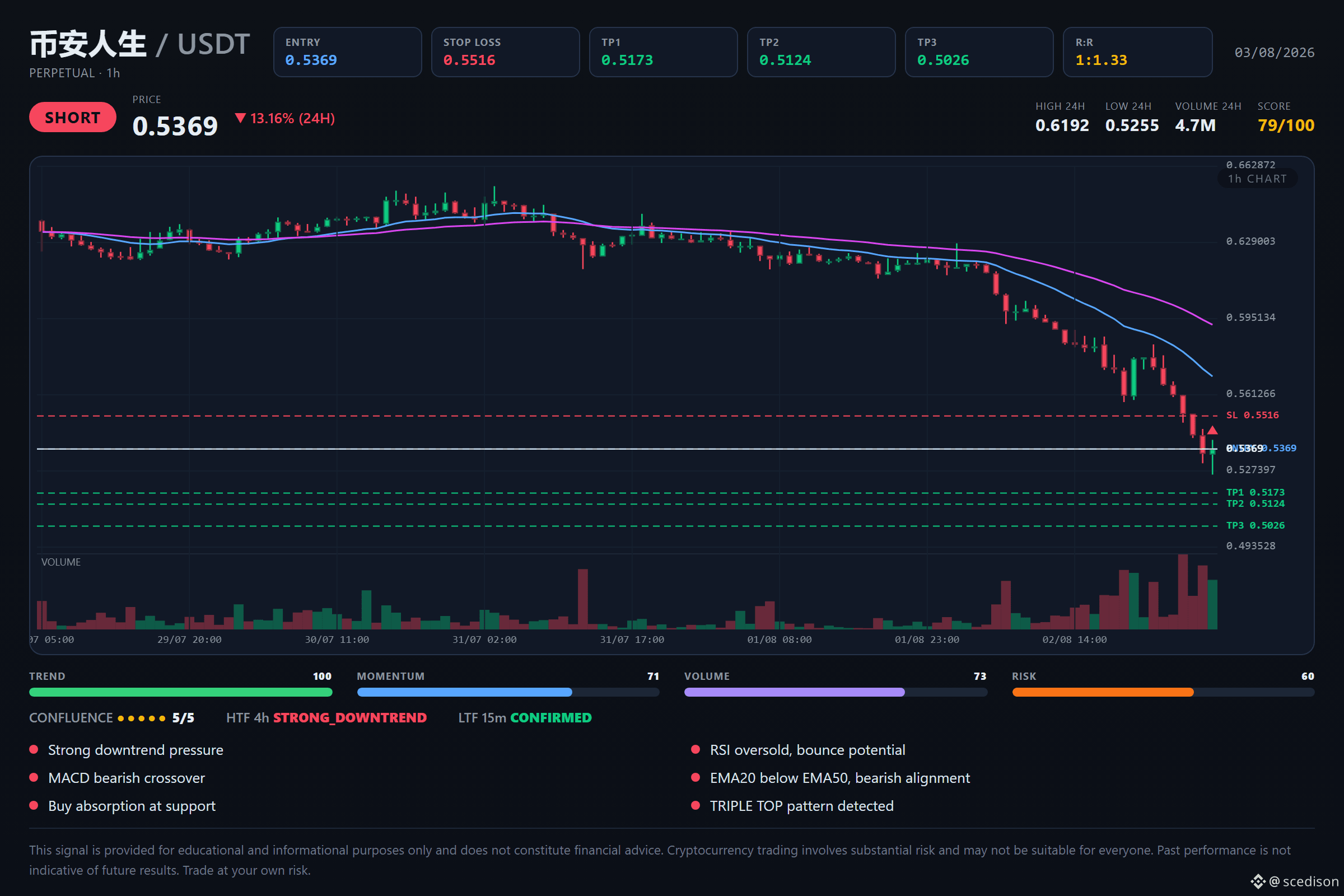Click the 02/08 14:00 time axis label
The image size is (1344, 896).
point(1074,640)
